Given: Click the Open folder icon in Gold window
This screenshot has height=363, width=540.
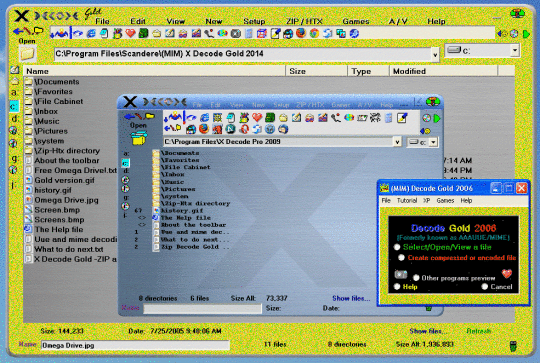Looking at the screenshot, I should 27,53.
